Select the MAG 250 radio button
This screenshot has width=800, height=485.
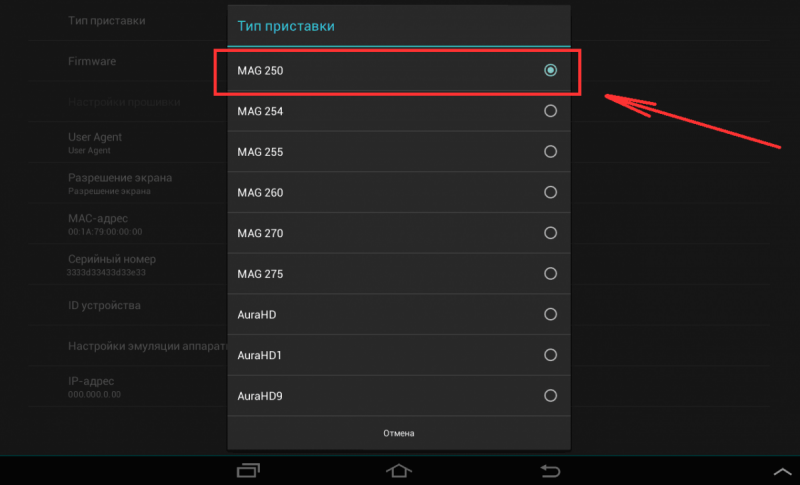(550, 70)
